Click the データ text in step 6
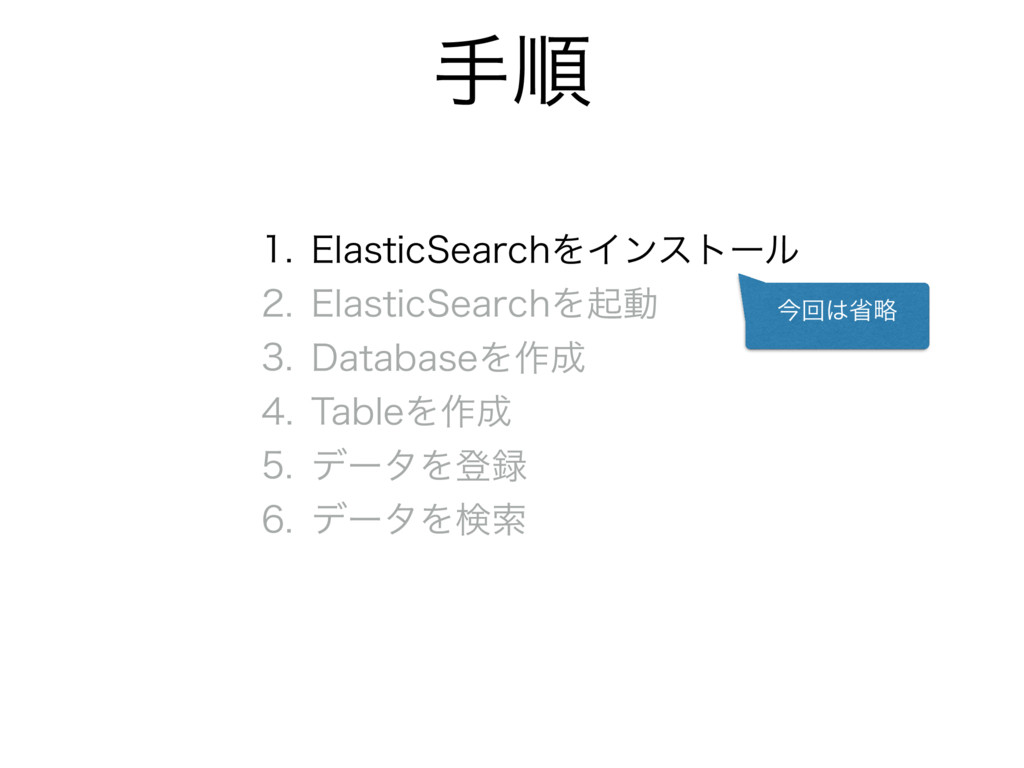 tap(364, 520)
